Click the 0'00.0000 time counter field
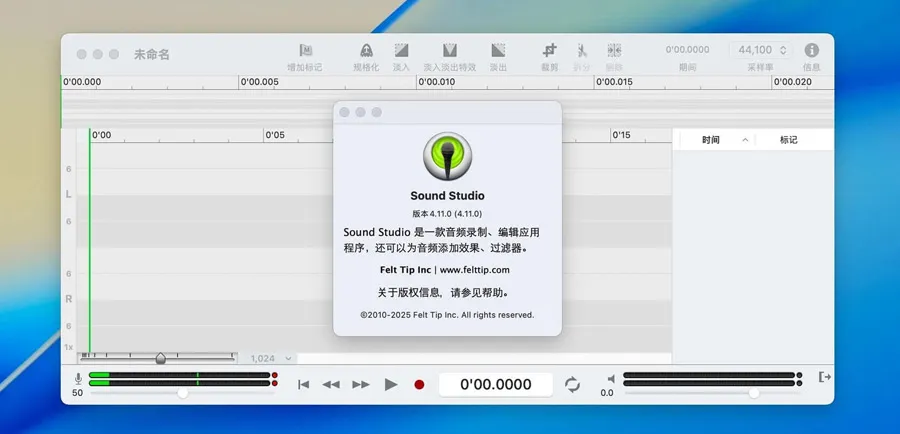 [x=494, y=384]
